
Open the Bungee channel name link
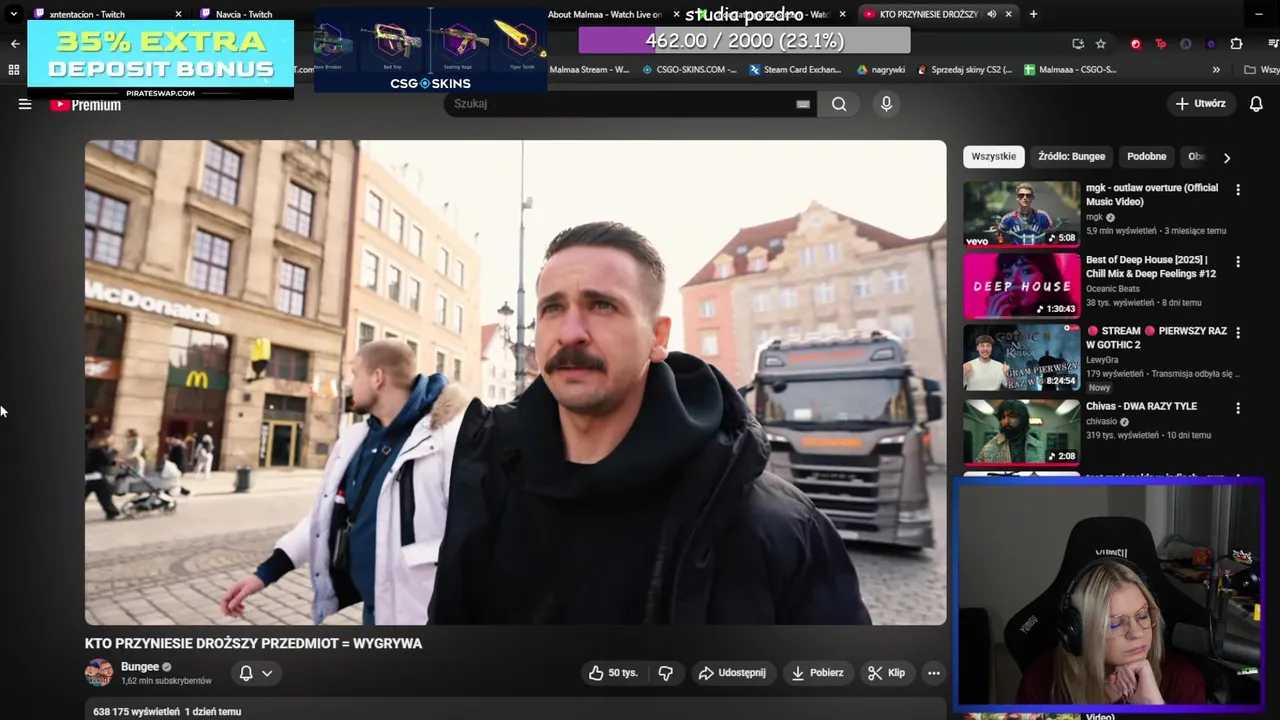[x=140, y=667]
